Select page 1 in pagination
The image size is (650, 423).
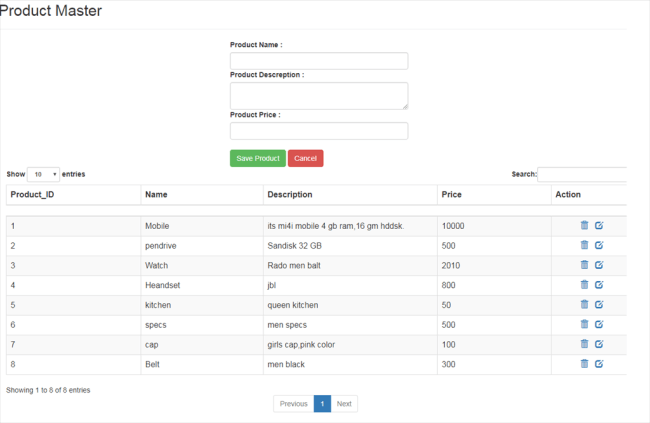coord(322,404)
